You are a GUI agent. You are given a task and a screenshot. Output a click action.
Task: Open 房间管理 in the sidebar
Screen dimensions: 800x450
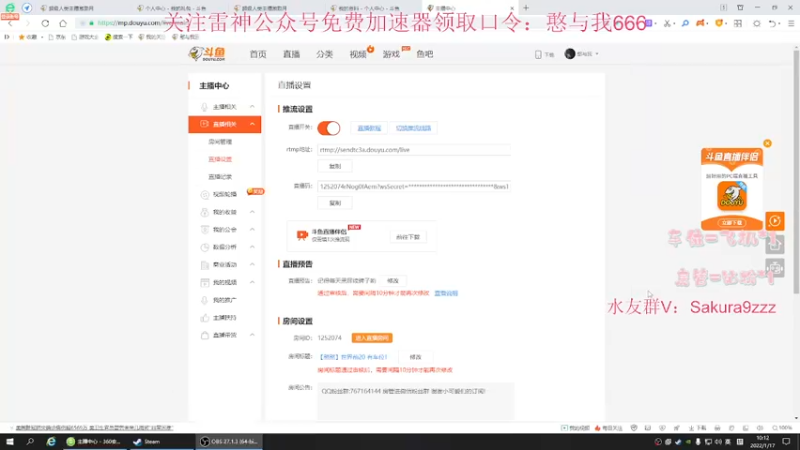(220, 142)
